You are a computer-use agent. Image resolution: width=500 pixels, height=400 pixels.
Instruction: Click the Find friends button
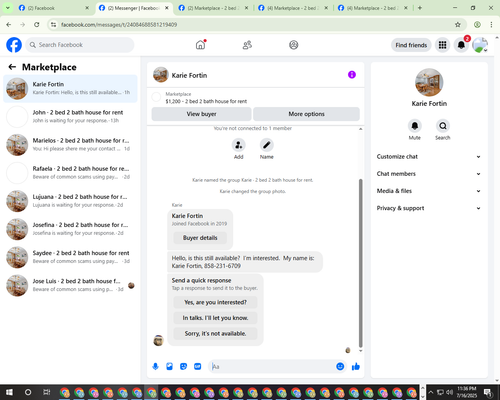point(411,45)
